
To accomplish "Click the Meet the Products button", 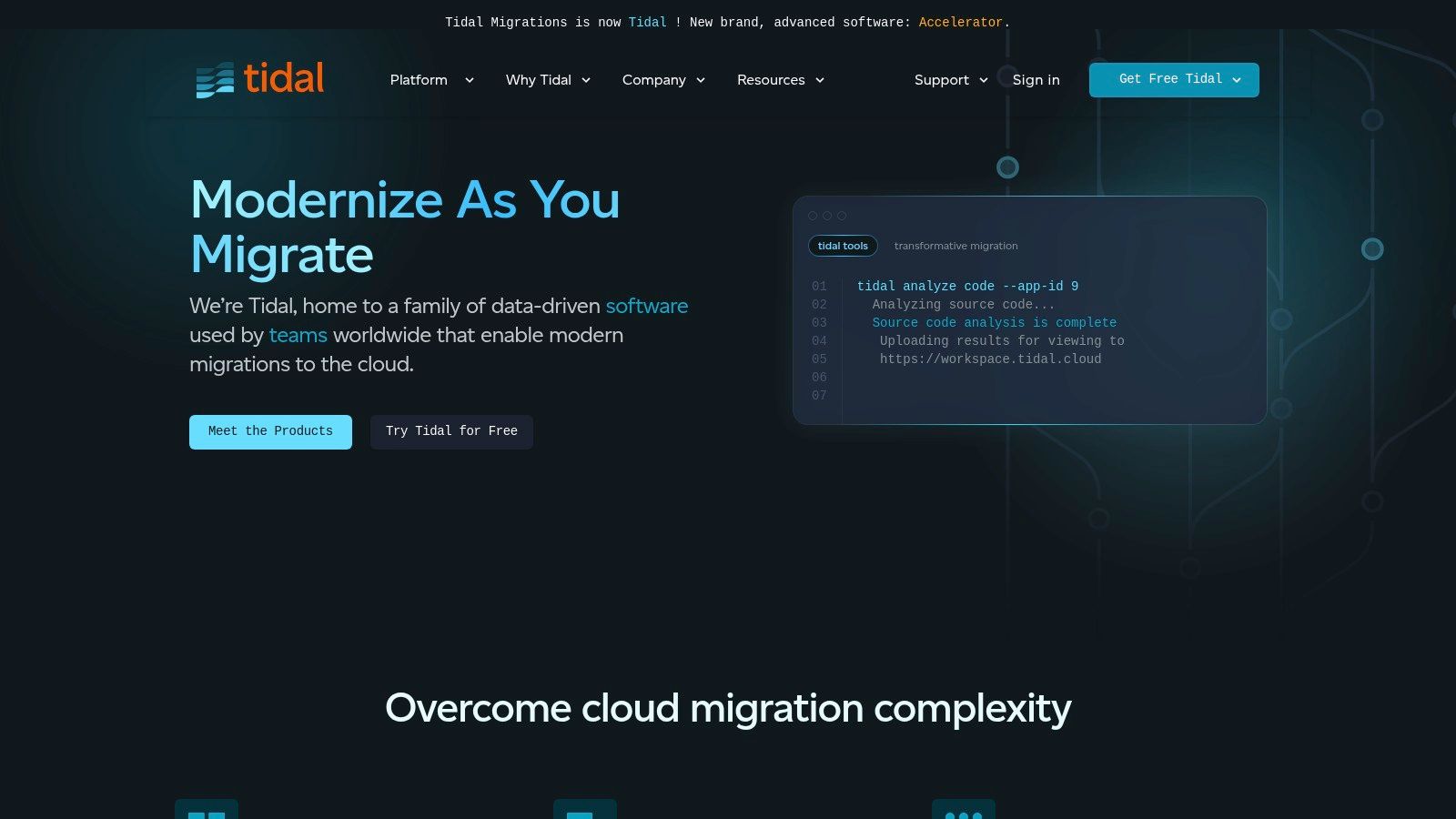I will [x=270, y=431].
